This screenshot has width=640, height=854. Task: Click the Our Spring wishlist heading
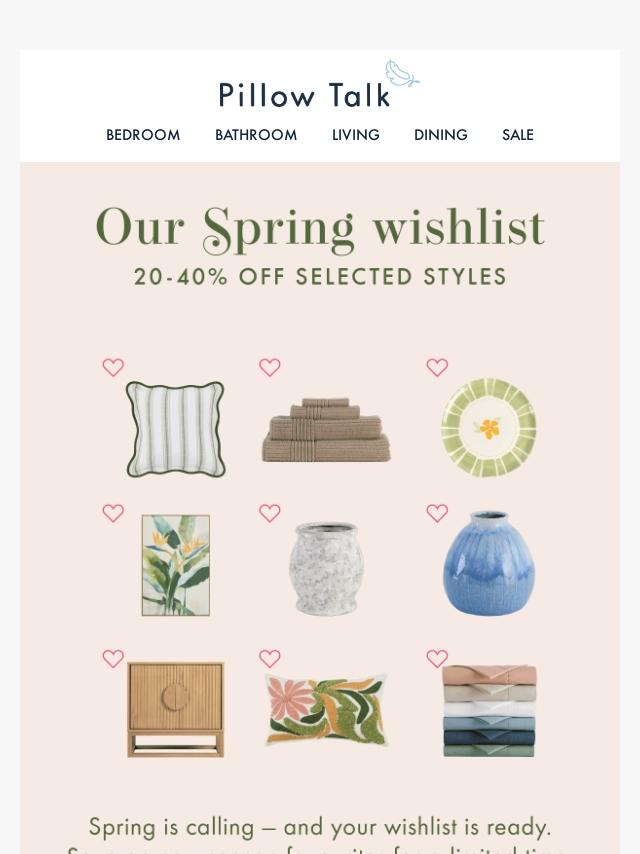point(320,229)
